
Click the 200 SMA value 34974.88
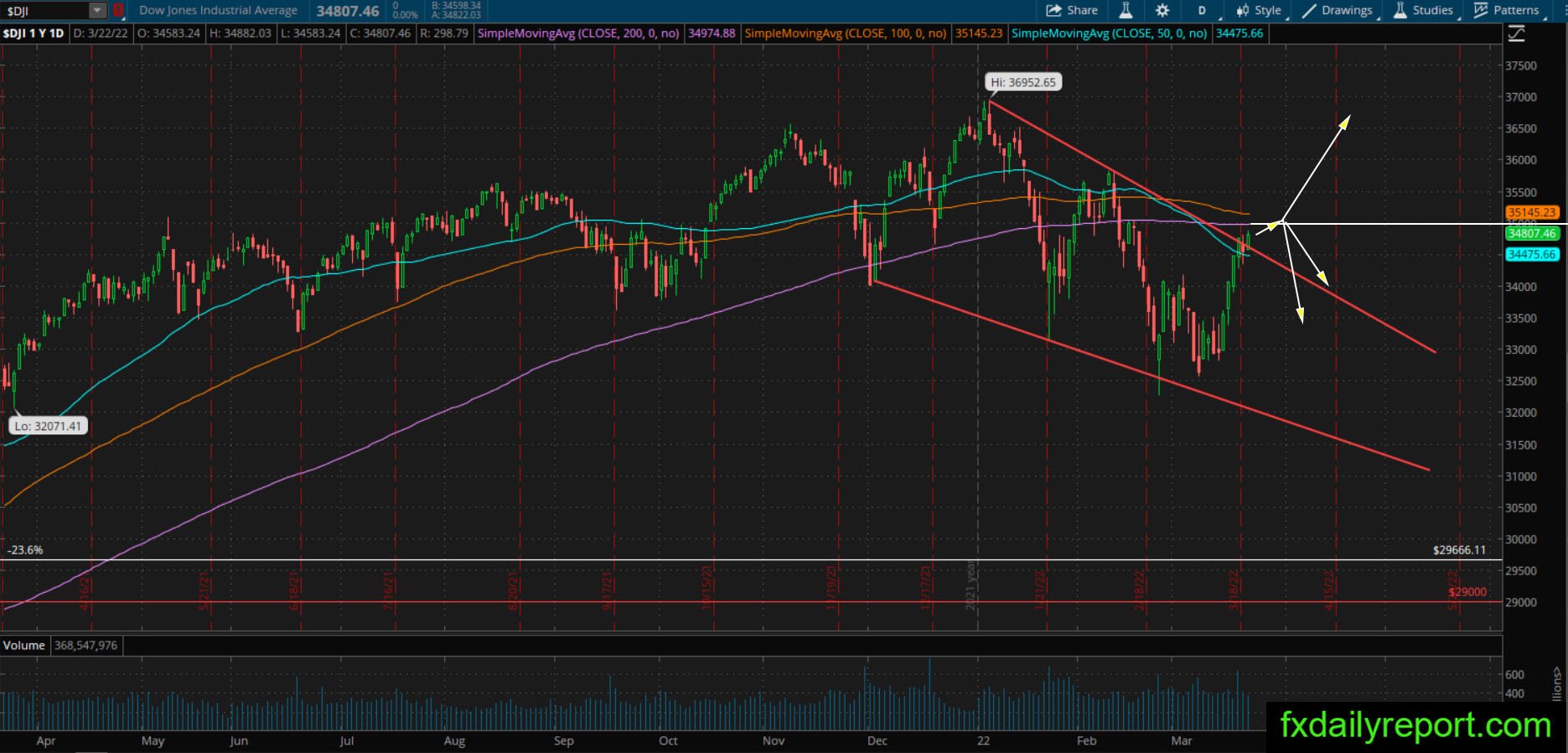[x=712, y=34]
